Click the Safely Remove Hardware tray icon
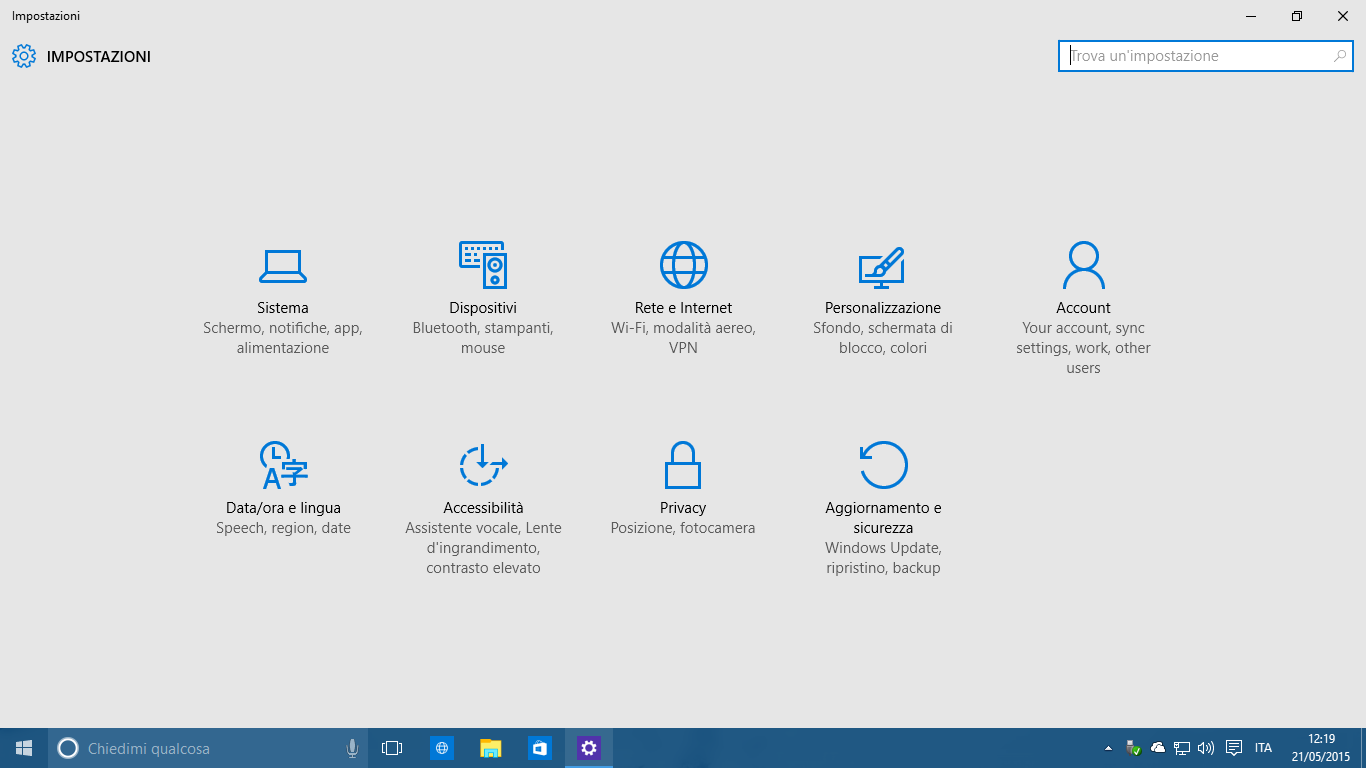 click(x=1133, y=748)
